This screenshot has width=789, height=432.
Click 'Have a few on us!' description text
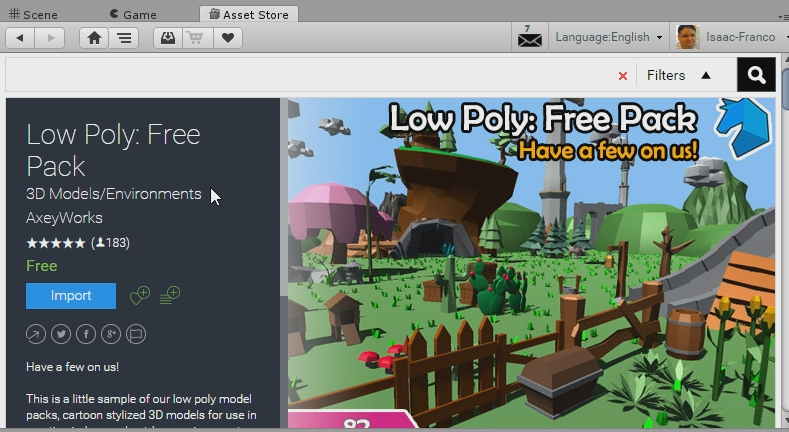72,367
